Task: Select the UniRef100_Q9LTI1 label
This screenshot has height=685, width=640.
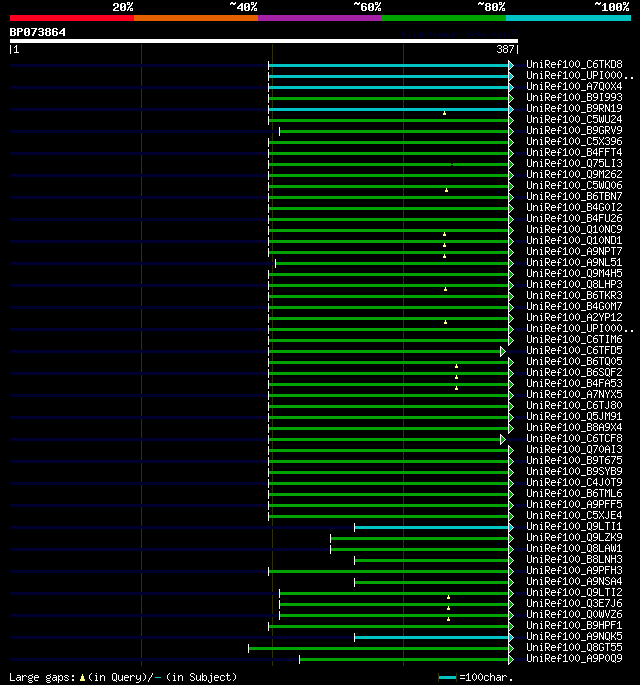Action: pyautogui.click(x=574, y=526)
